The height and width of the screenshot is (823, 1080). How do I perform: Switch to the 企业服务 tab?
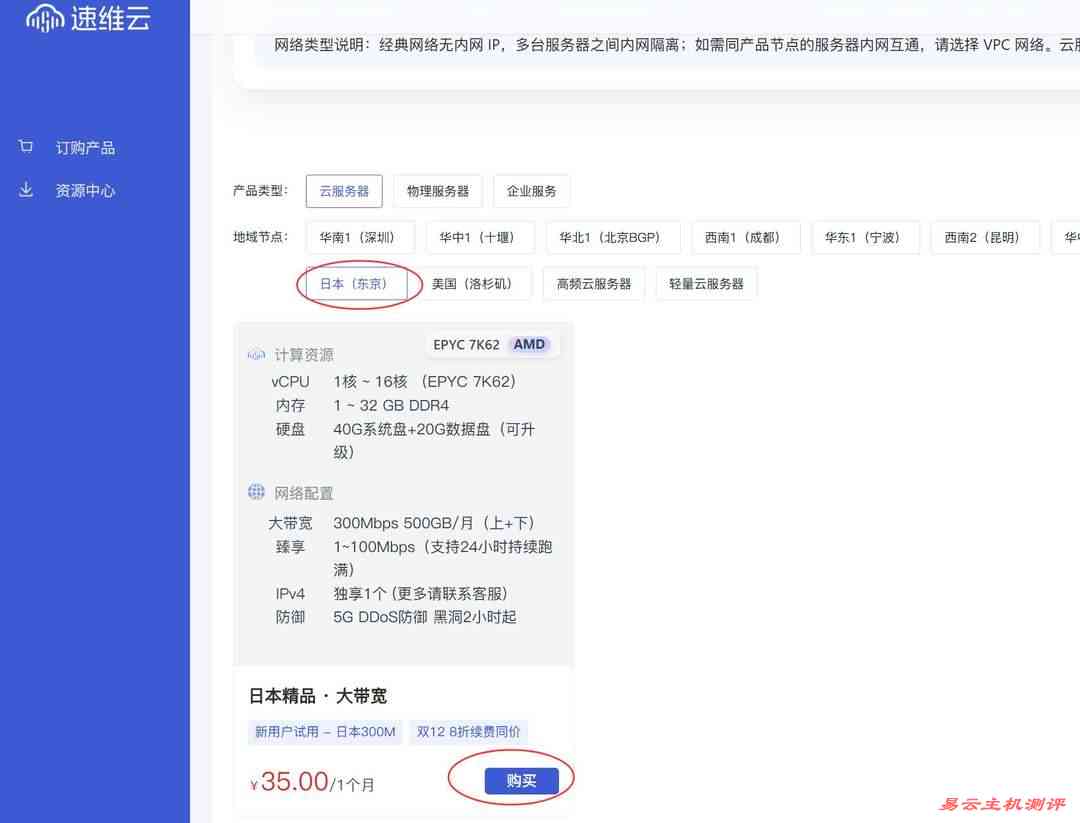531,191
